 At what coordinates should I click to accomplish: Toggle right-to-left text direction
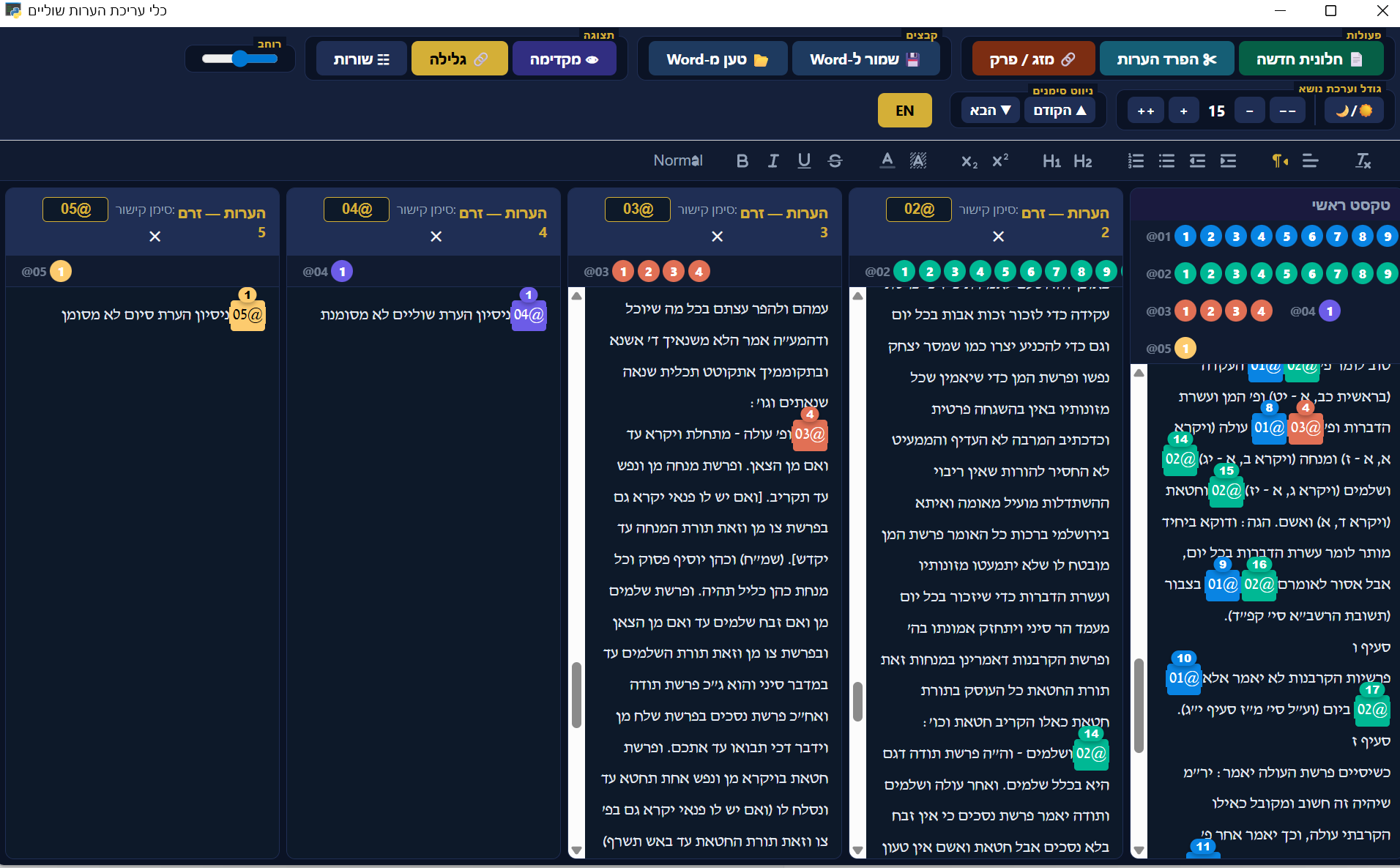1279,161
